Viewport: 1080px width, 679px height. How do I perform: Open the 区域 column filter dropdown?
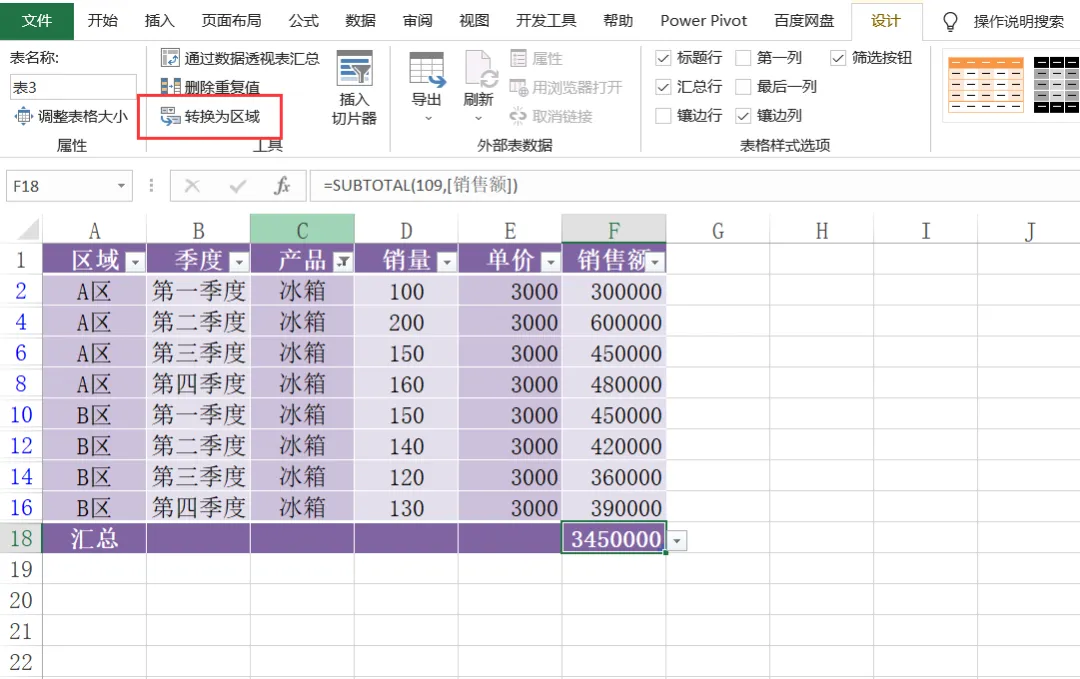click(x=136, y=262)
